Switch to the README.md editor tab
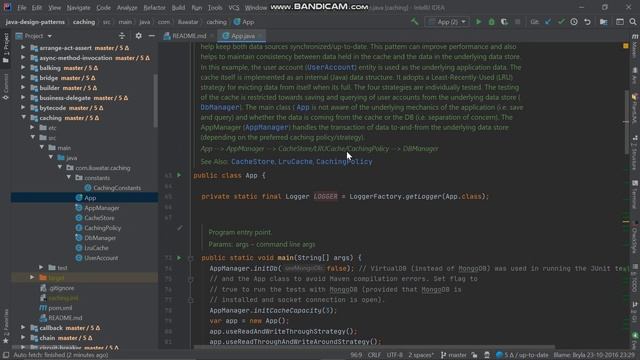This screenshot has width=640, height=360. 189,36
